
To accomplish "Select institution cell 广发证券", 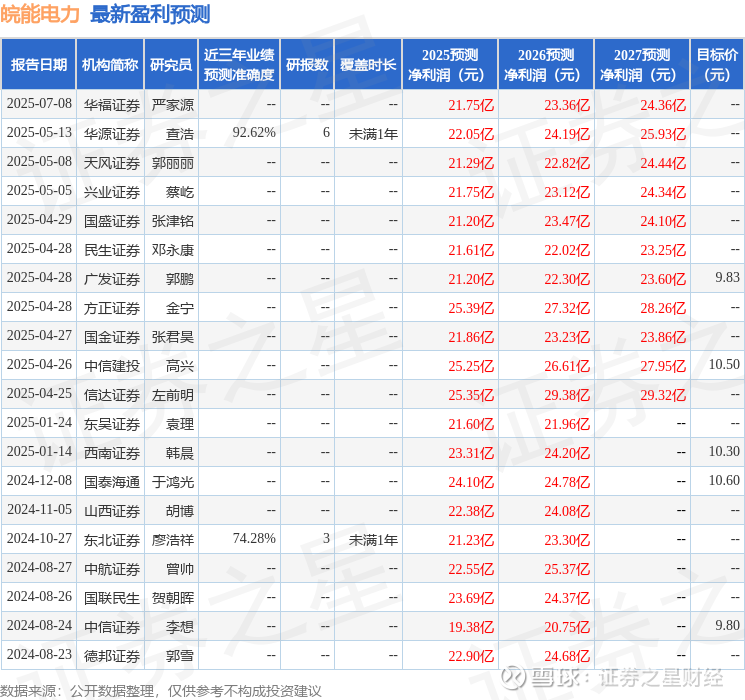I will 112,279.
